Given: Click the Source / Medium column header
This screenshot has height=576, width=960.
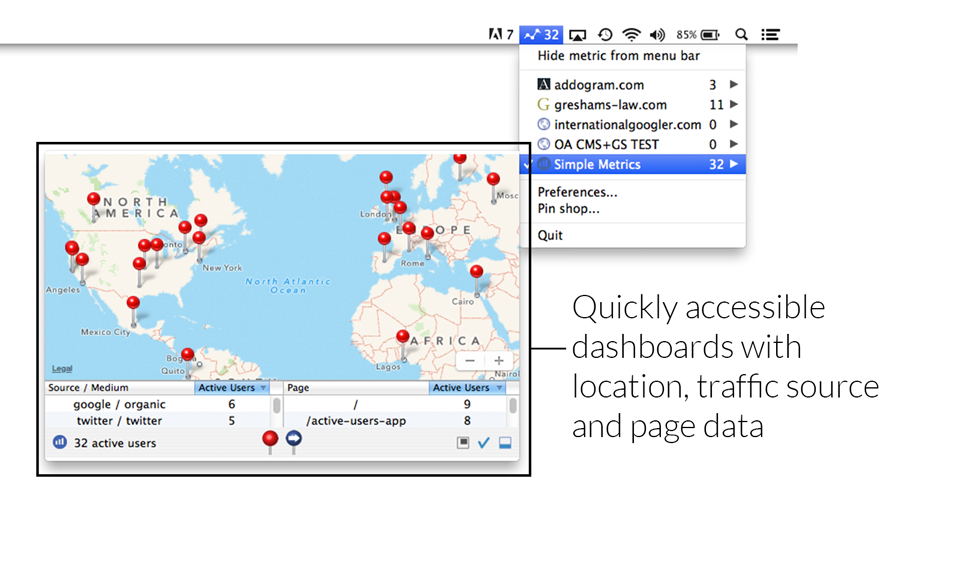Looking at the screenshot, I should click(x=119, y=387).
